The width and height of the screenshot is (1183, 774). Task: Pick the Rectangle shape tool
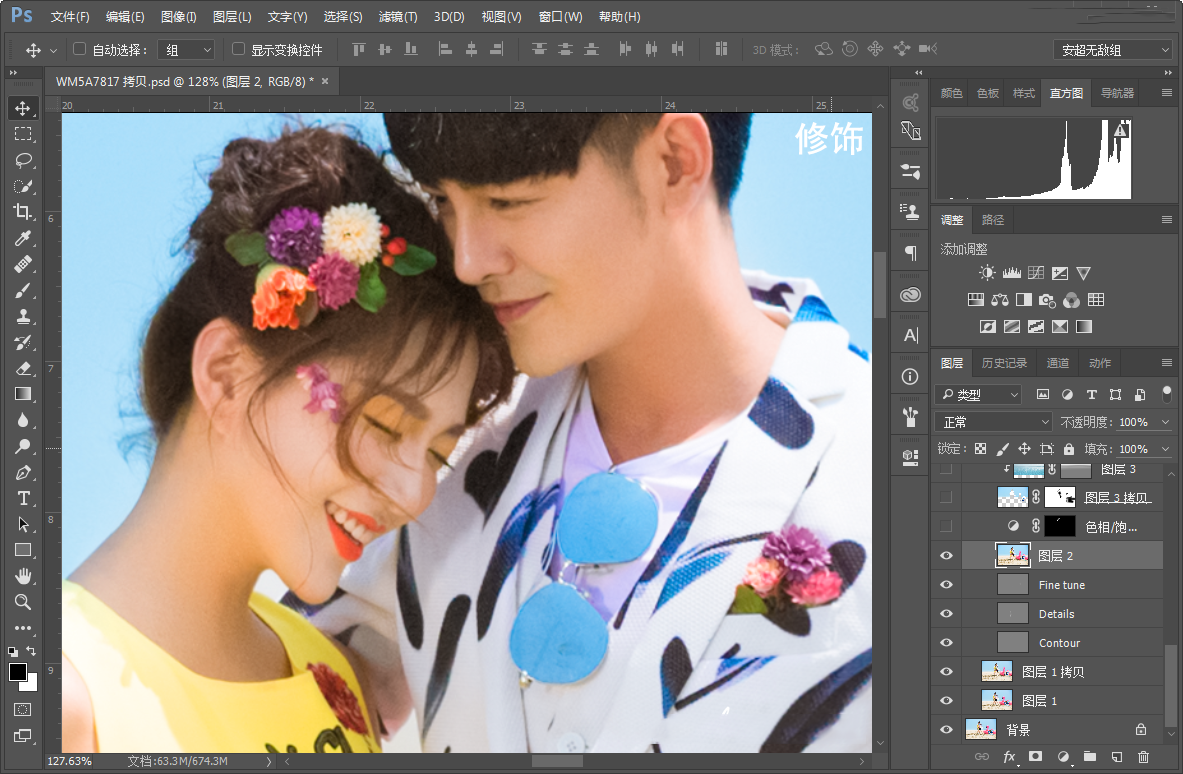click(23, 551)
